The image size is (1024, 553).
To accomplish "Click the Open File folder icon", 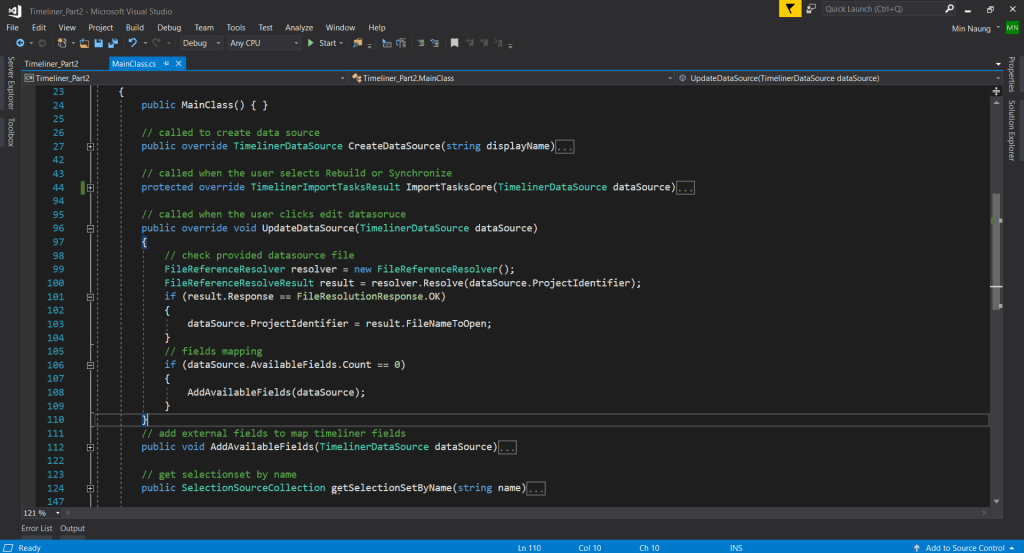I will click(x=85, y=43).
